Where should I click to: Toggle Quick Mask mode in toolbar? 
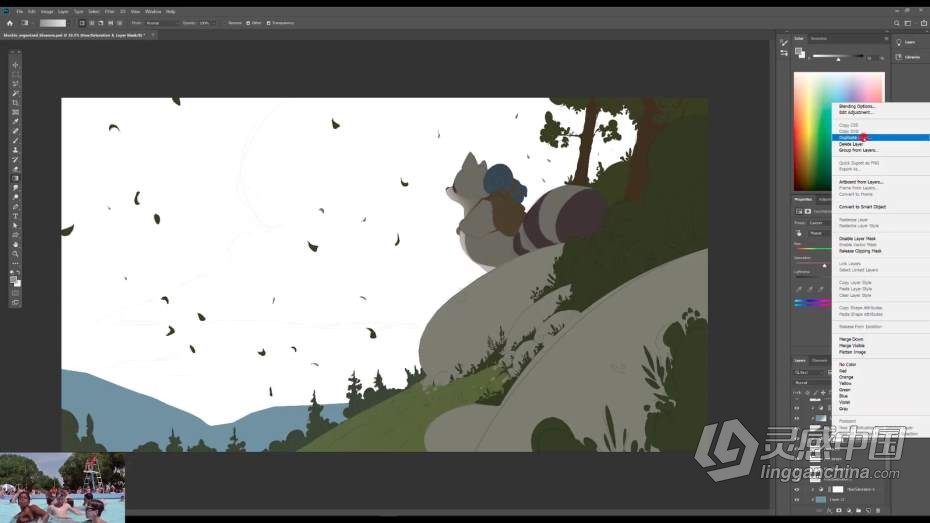(15, 293)
